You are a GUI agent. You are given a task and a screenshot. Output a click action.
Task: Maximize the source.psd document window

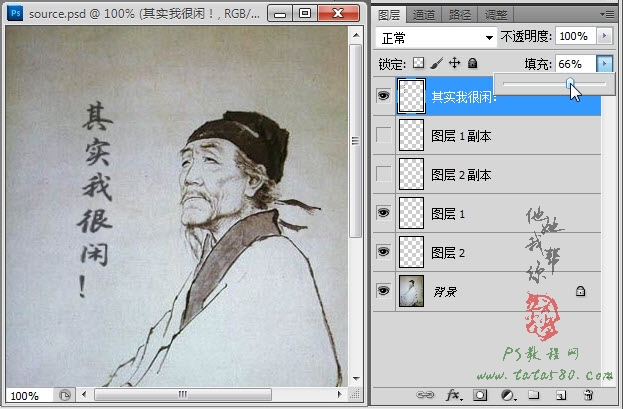[305, 14]
